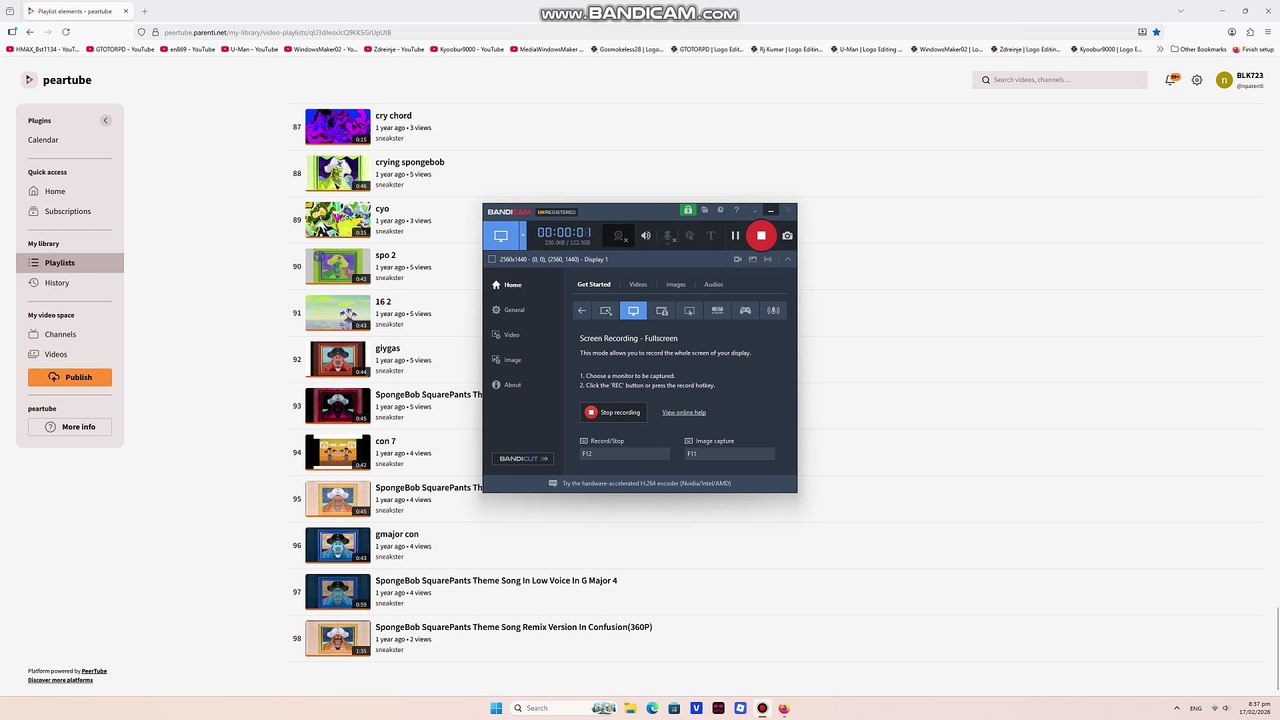Pause the Bandicam recording
The height and width of the screenshot is (720, 1280).
tap(735, 236)
